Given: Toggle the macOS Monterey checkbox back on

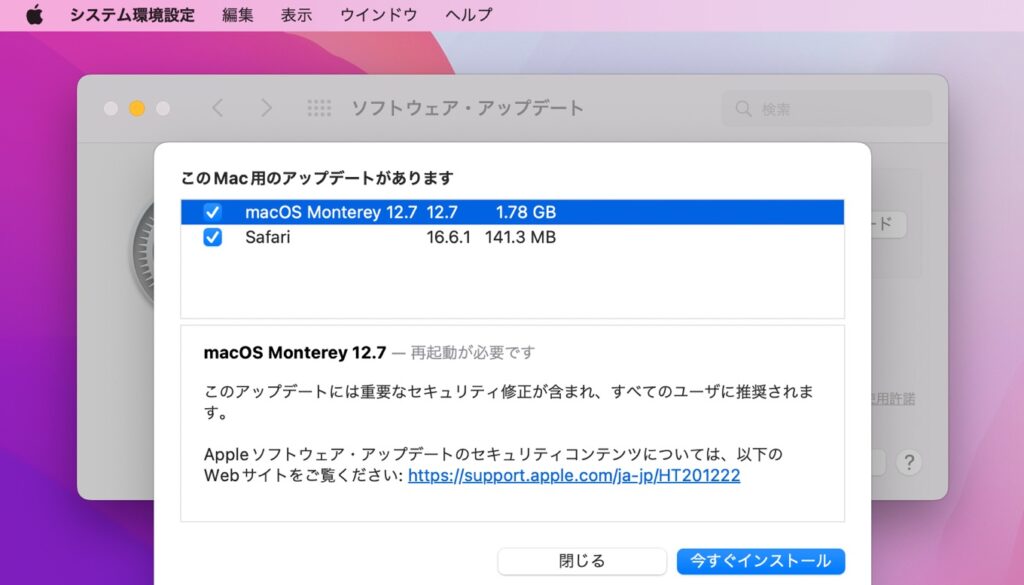Looking at the screenshot, I should click(212, 212).
